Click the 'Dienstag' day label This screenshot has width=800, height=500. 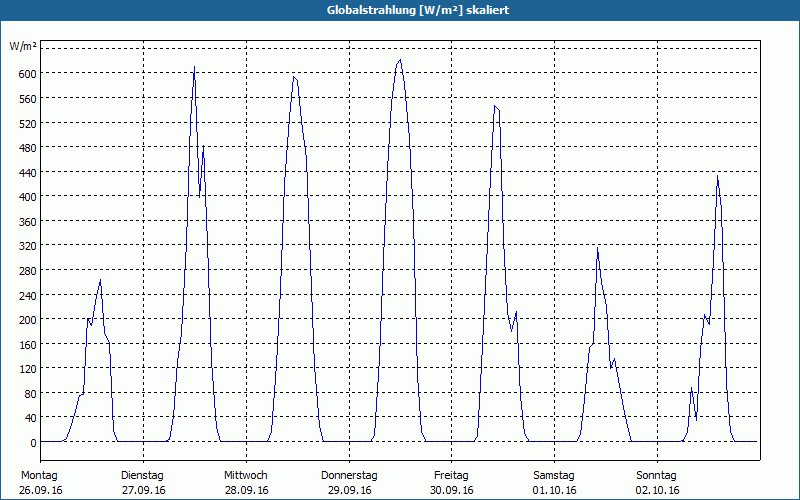(142, 476)
